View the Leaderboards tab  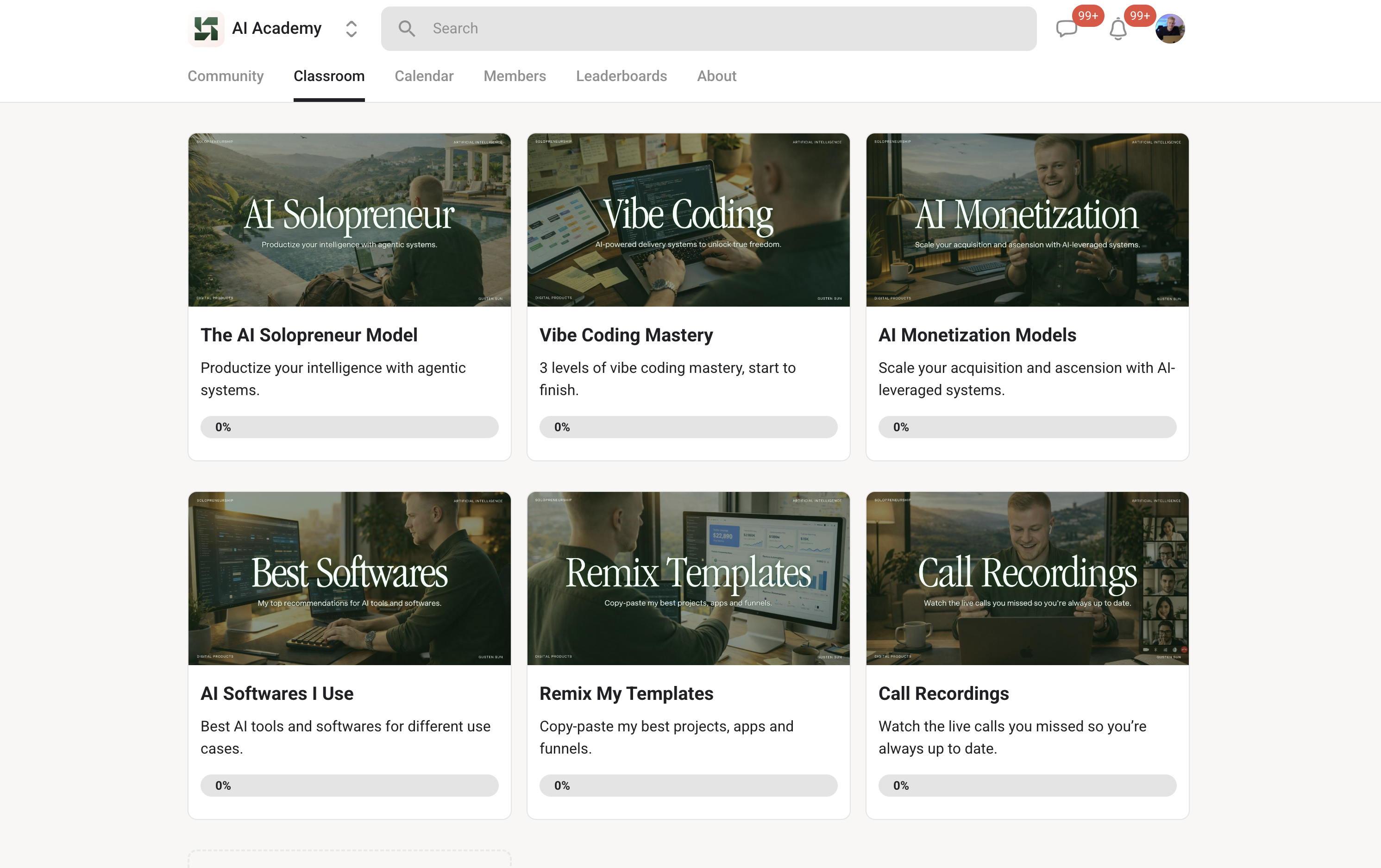pyautogui.click(x=621, y=75)
